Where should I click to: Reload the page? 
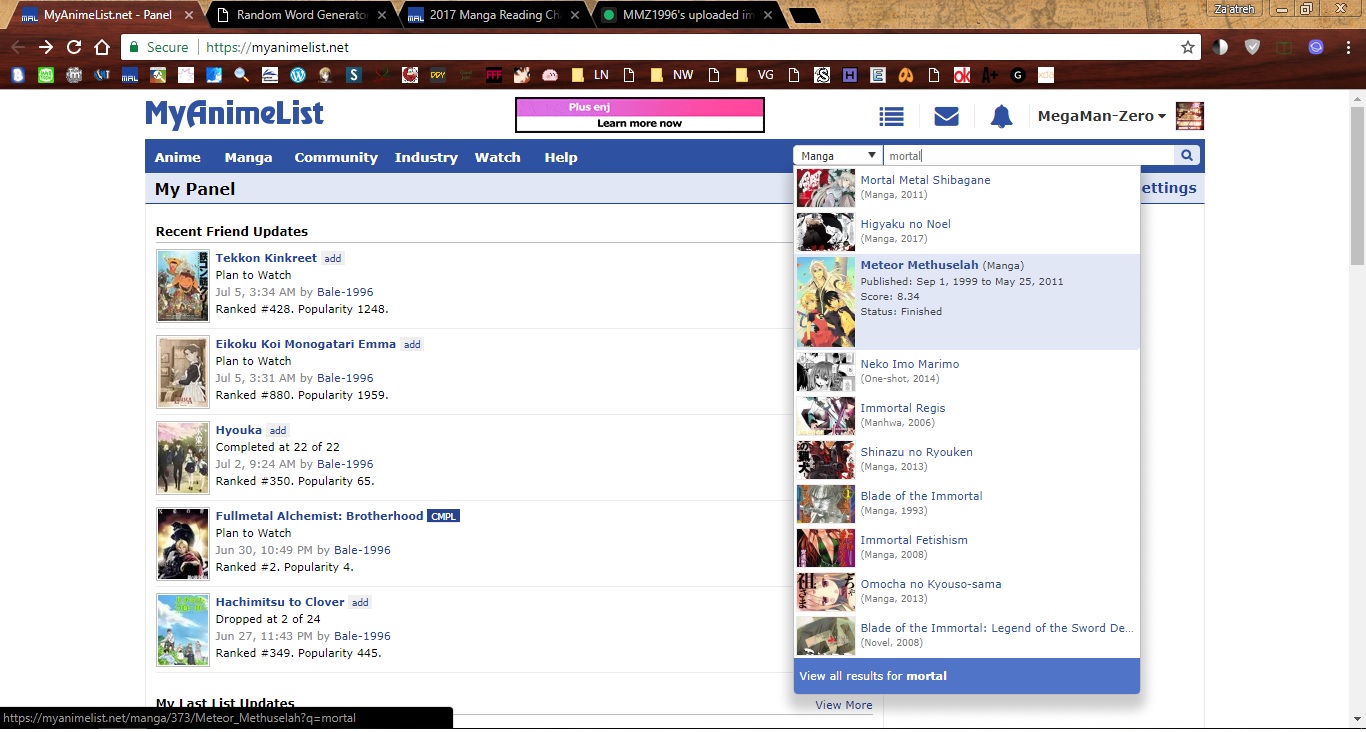[x=74, y=47]
